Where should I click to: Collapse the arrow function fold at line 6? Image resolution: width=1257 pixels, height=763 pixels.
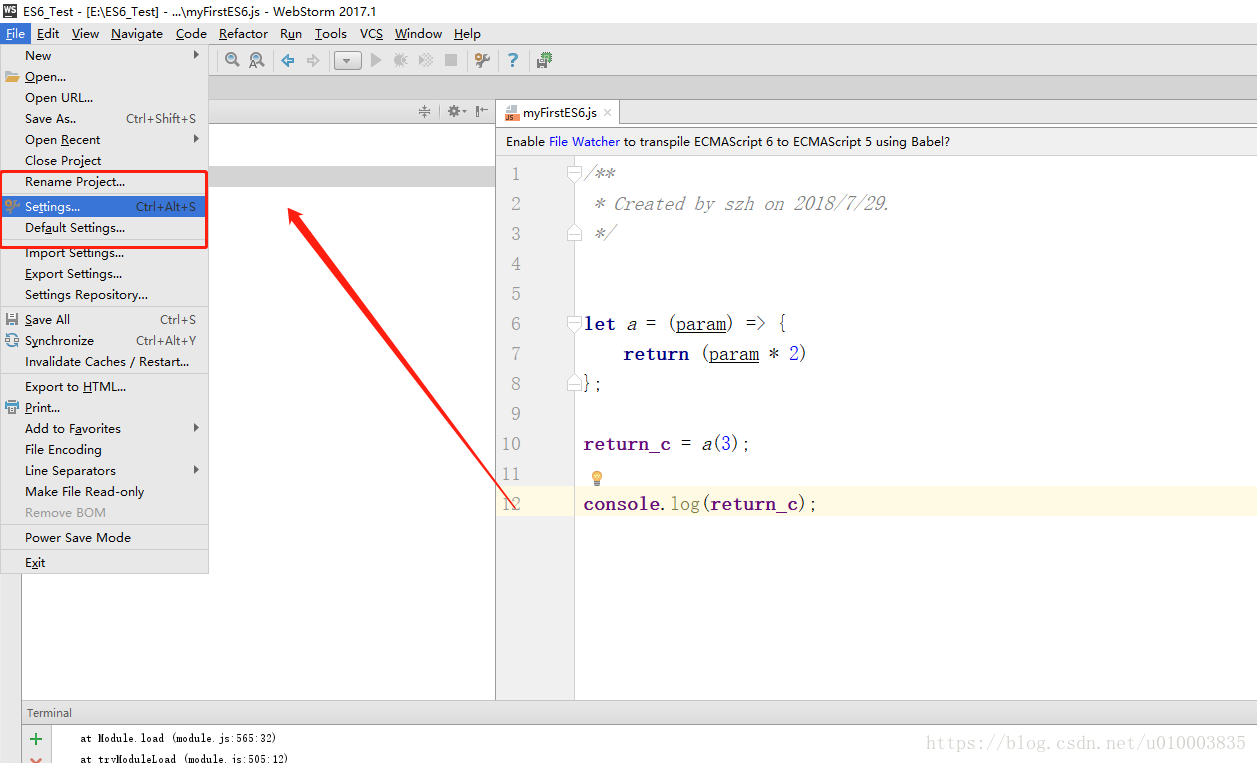pyautogui.click(x=574, y=323)
